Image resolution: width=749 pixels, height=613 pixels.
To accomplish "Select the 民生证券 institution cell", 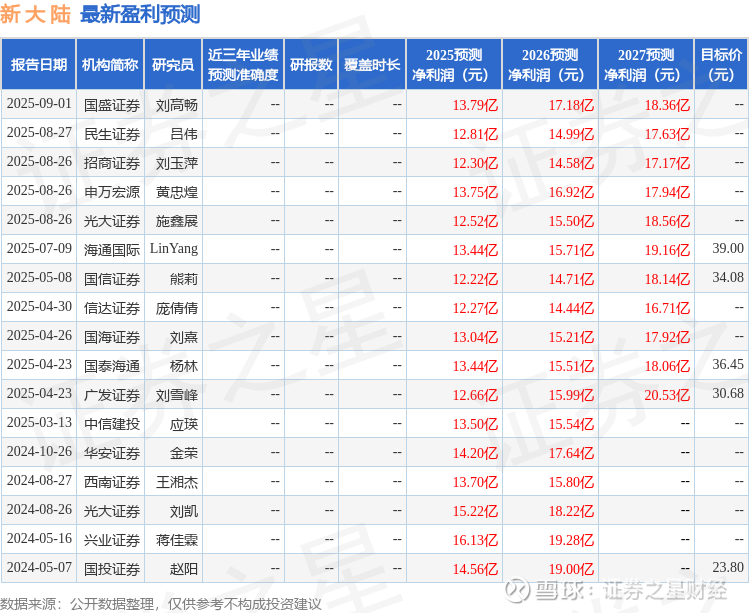I will point(110,133).
